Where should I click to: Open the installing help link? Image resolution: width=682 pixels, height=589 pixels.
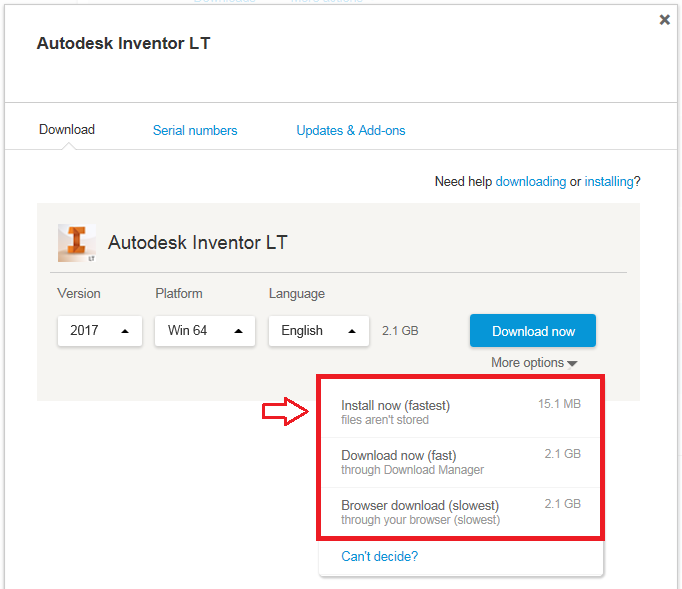click(609, 181)
